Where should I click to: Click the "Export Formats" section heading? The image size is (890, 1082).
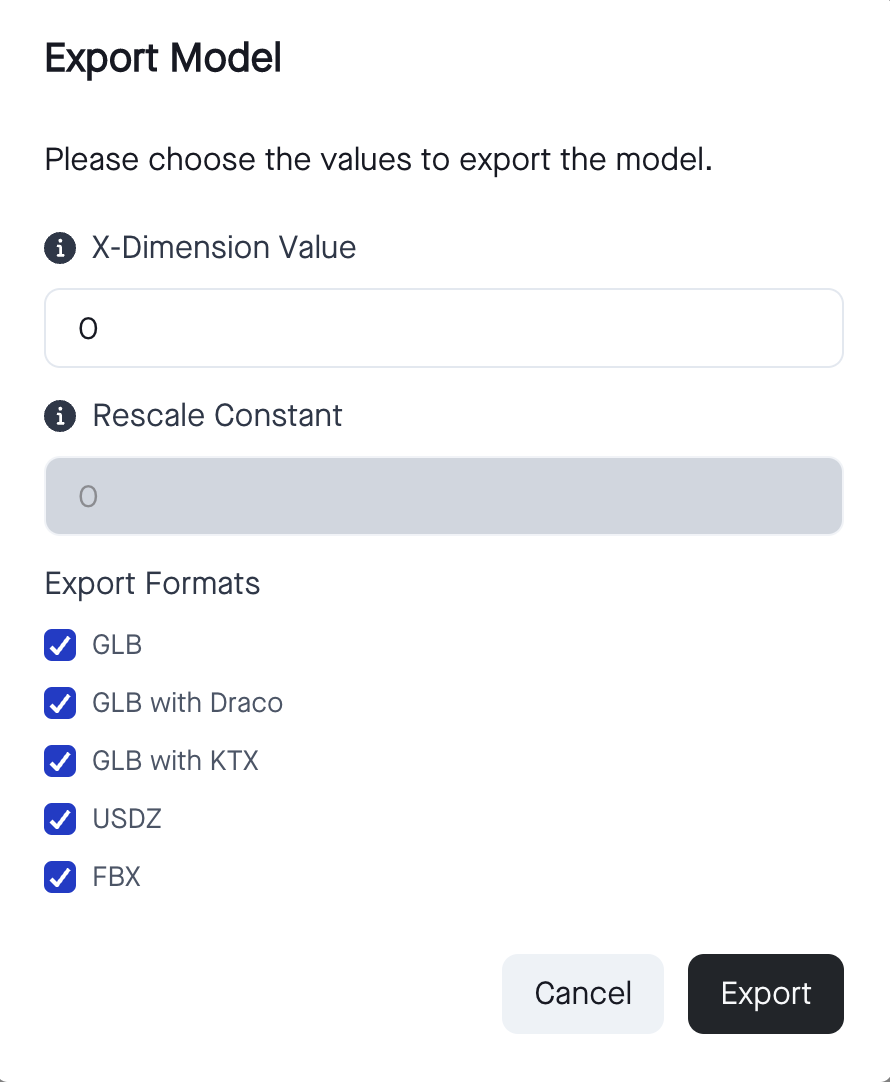point(152,583)
